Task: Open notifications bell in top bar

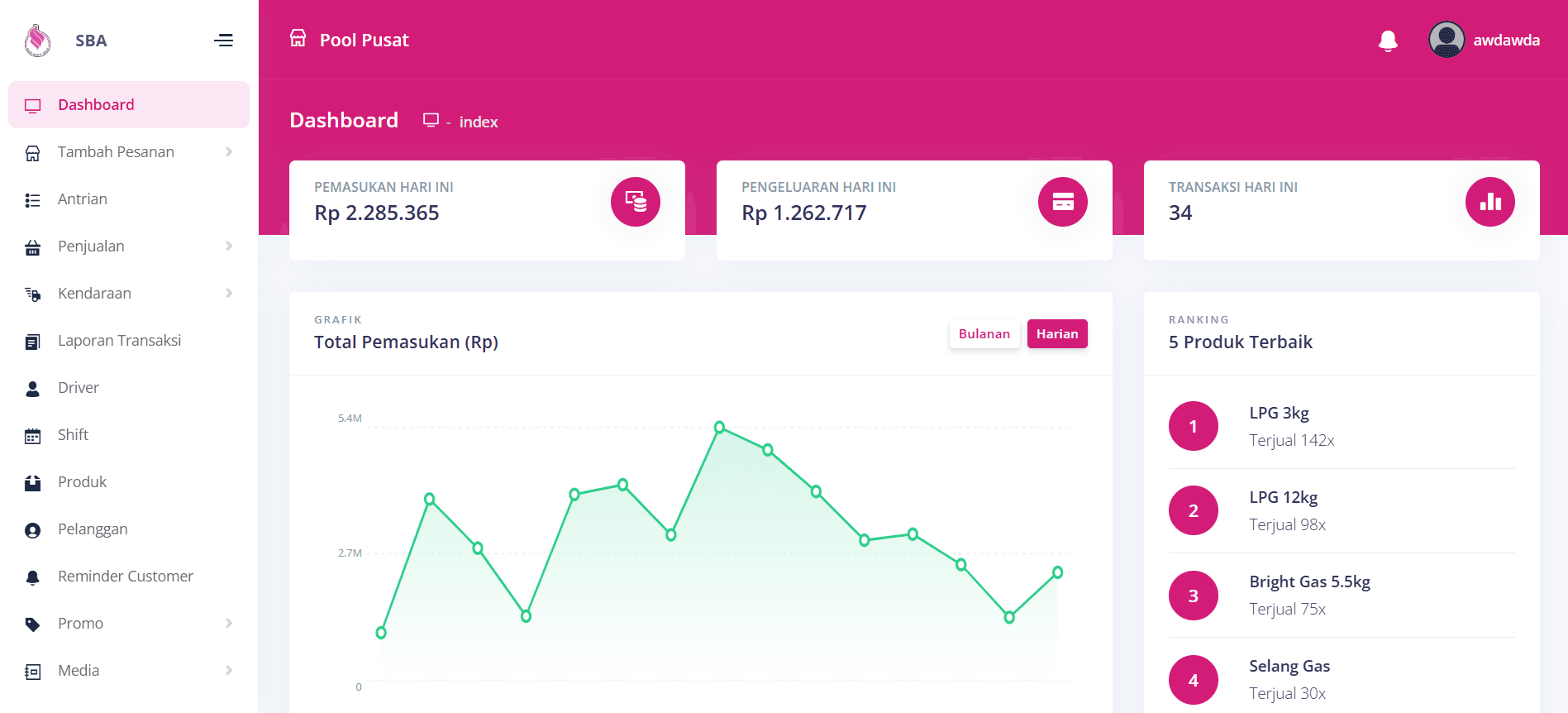Action: point(1388,41)
